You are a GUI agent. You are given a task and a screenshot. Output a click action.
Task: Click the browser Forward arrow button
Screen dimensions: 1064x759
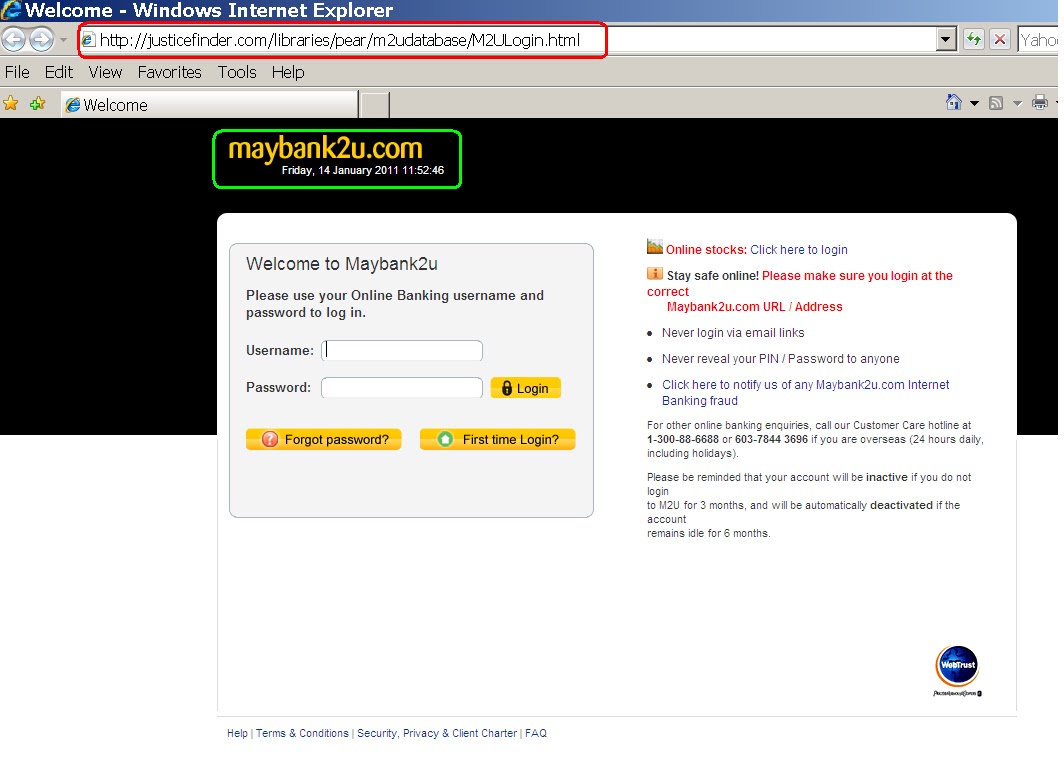(x=42, y=40)
